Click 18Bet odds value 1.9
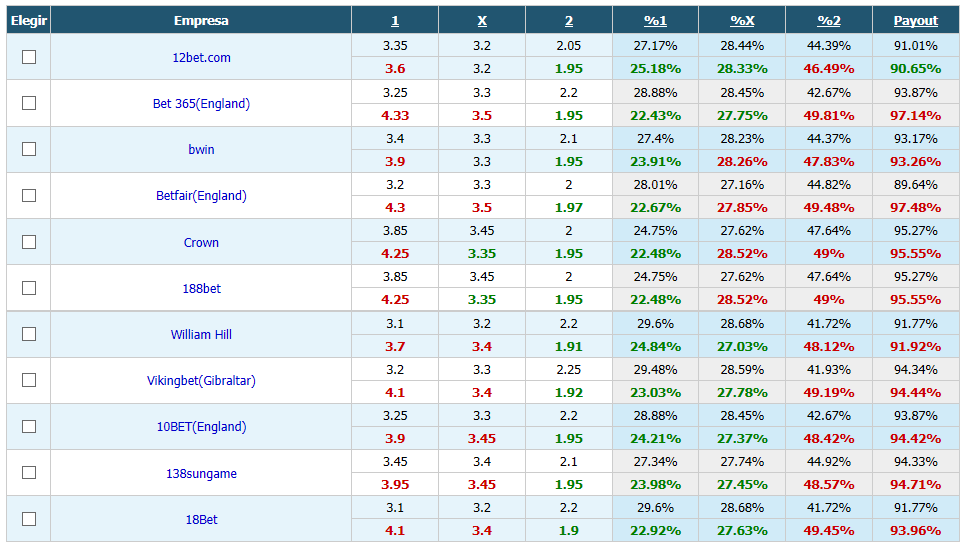 coord(569,530)
